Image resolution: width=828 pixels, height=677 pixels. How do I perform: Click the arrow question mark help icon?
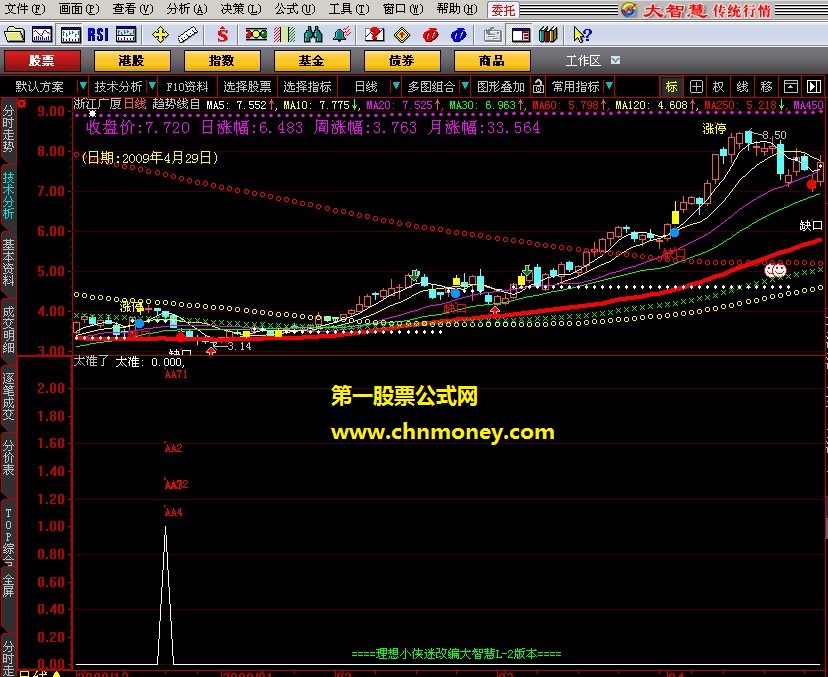582,35
